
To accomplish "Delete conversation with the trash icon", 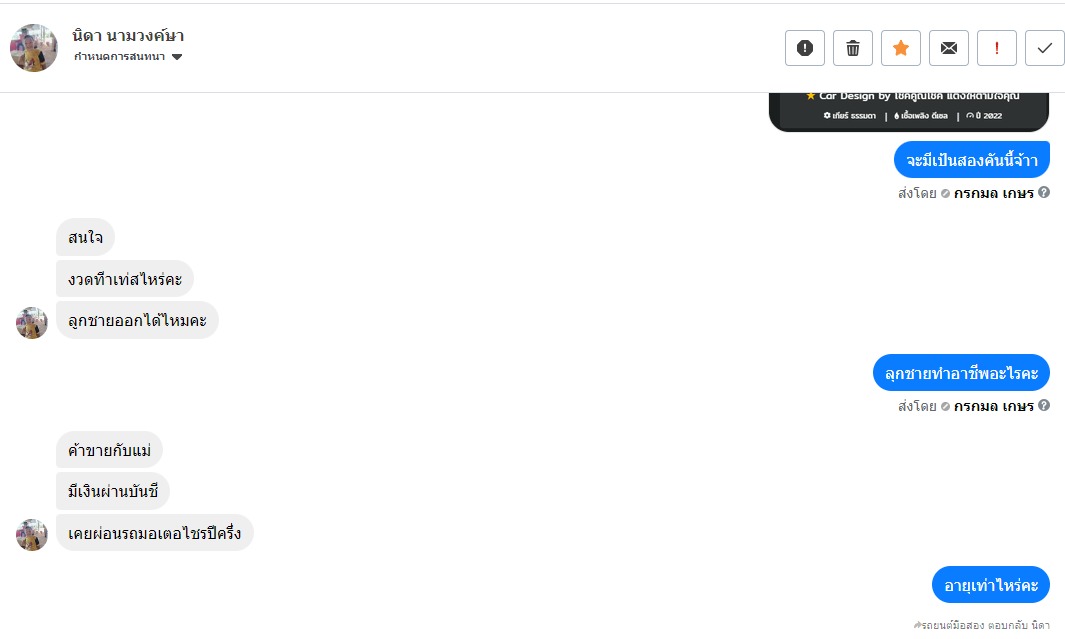I will click(x=853, y=48).
